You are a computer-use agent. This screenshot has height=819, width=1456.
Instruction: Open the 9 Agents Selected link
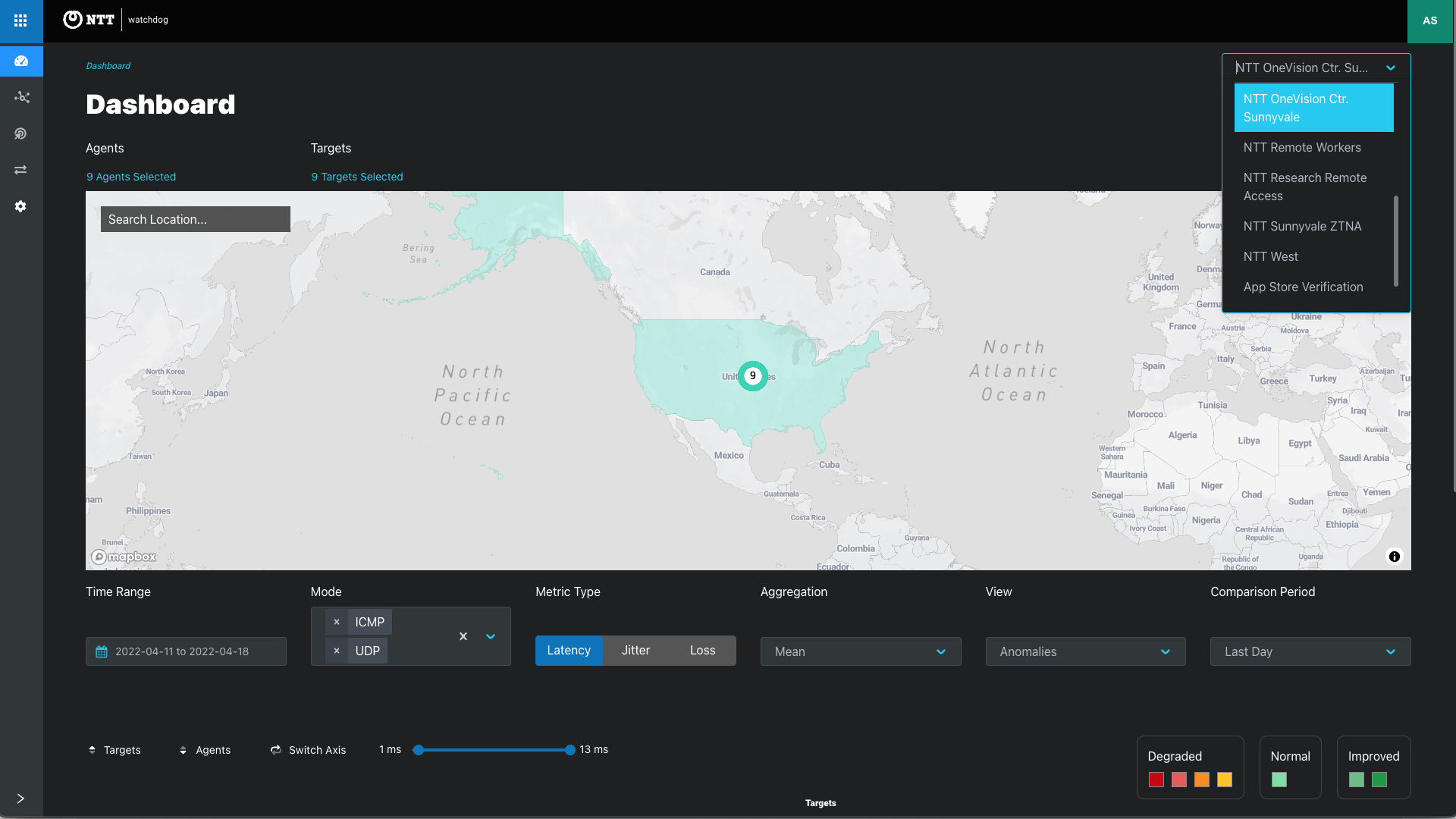click(131, 177)
